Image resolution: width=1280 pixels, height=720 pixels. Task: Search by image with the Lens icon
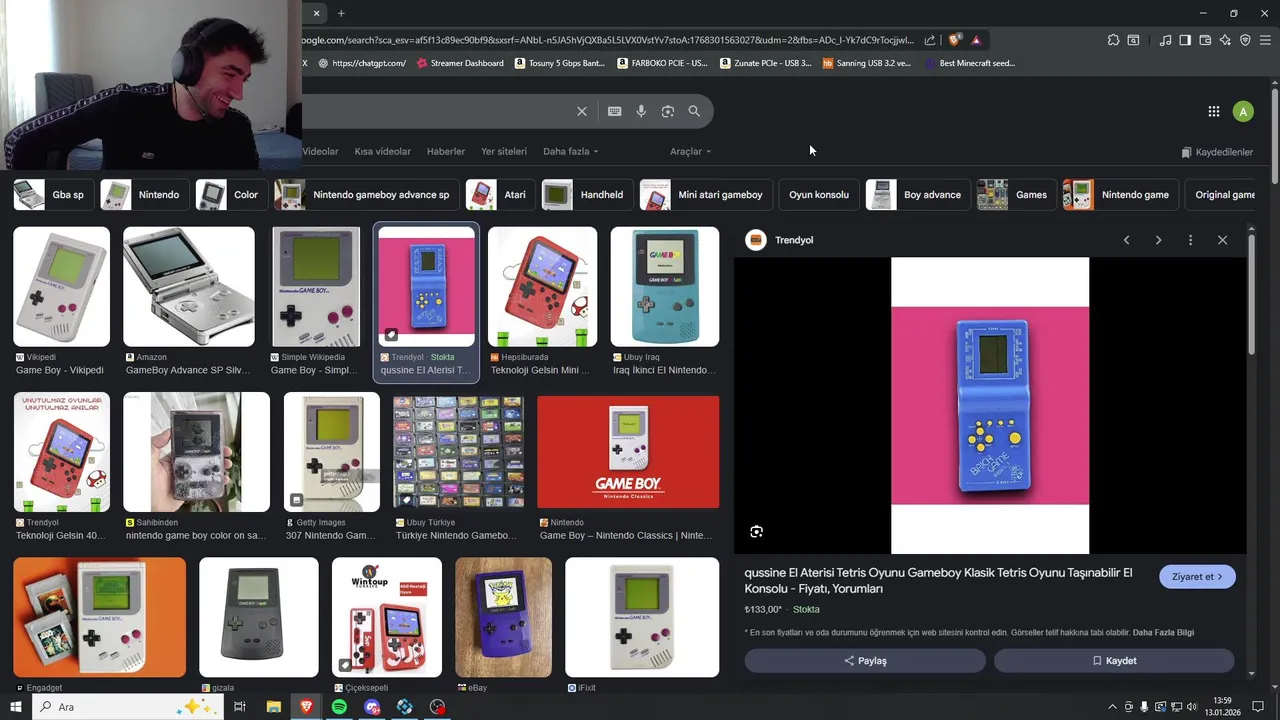point(668,111)
